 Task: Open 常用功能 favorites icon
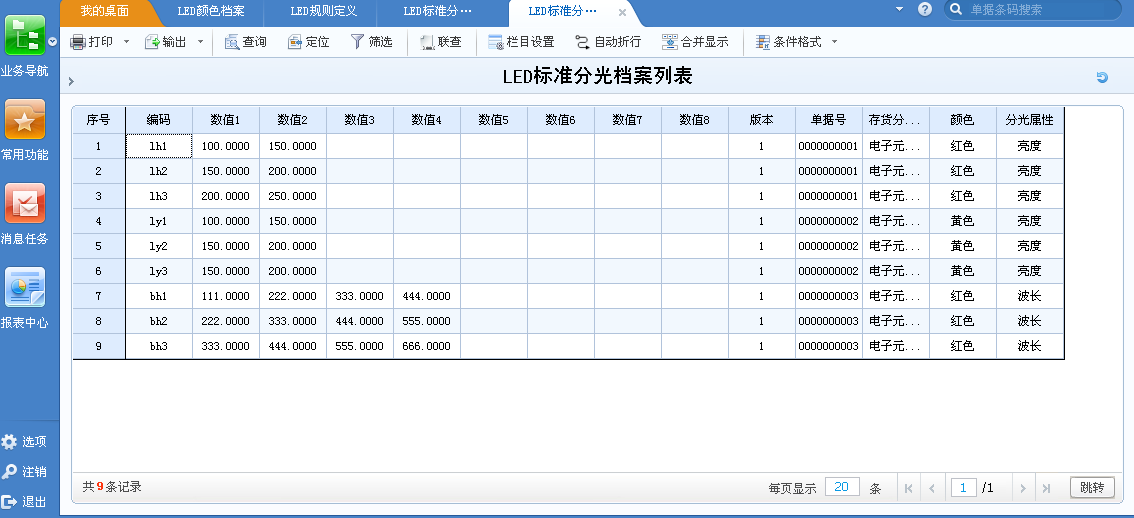click(x=25, y=121)
